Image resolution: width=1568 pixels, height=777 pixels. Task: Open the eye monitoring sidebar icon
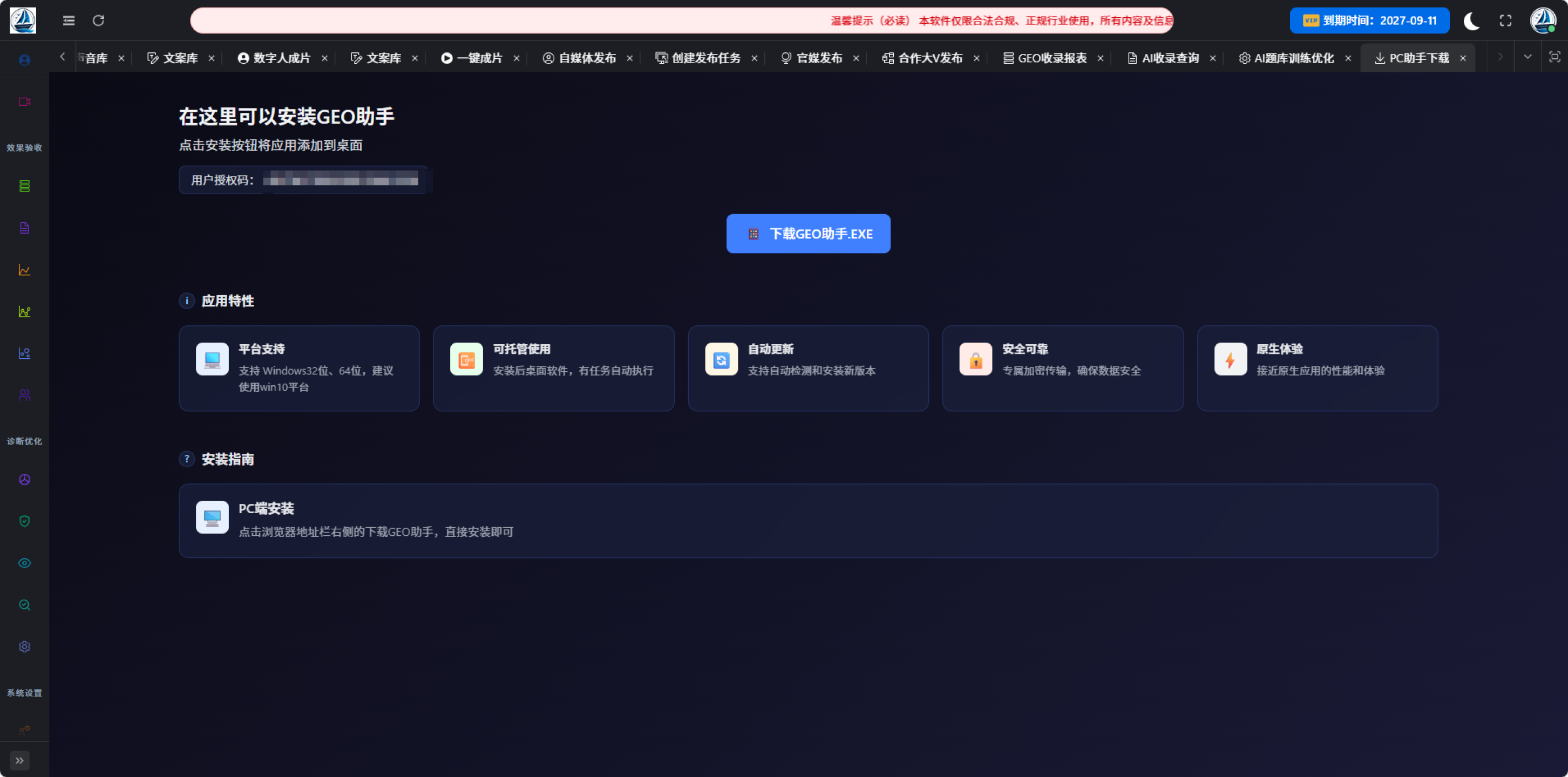point(24,563)
